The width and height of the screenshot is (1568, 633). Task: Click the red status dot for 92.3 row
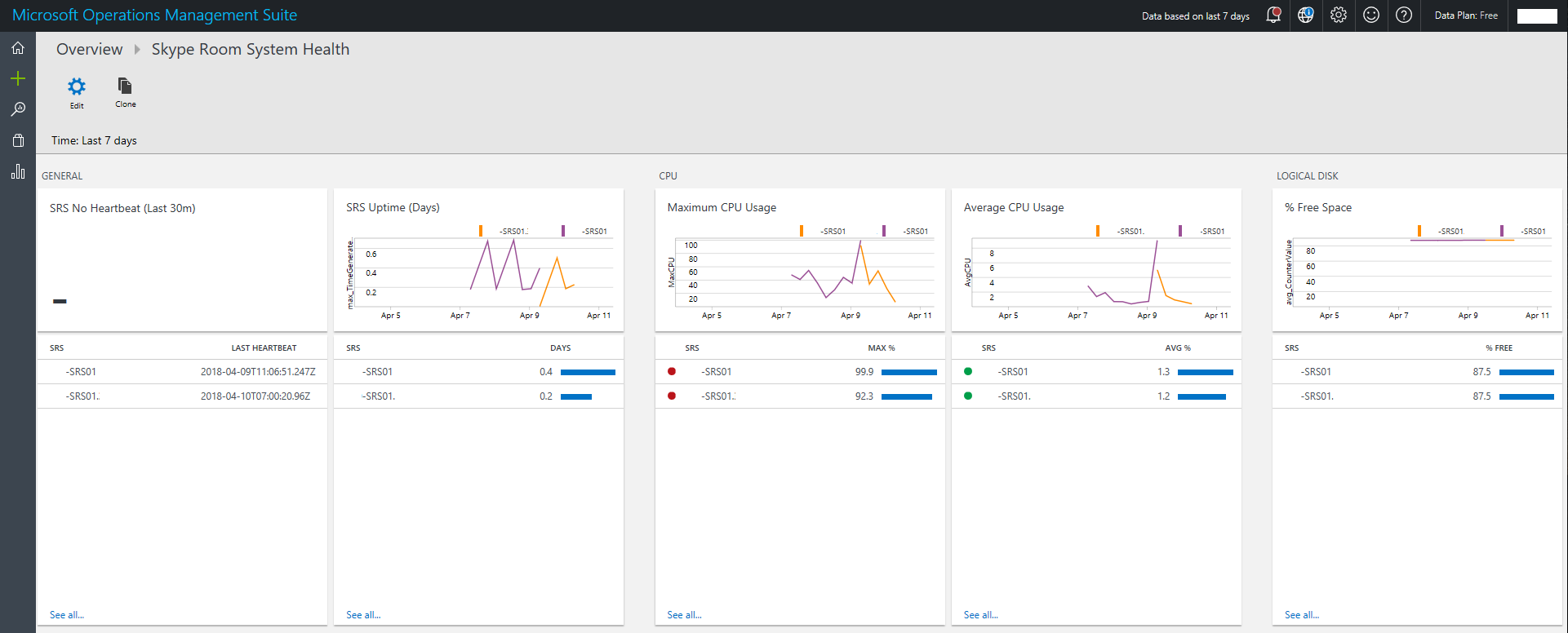tap(672, 396)
